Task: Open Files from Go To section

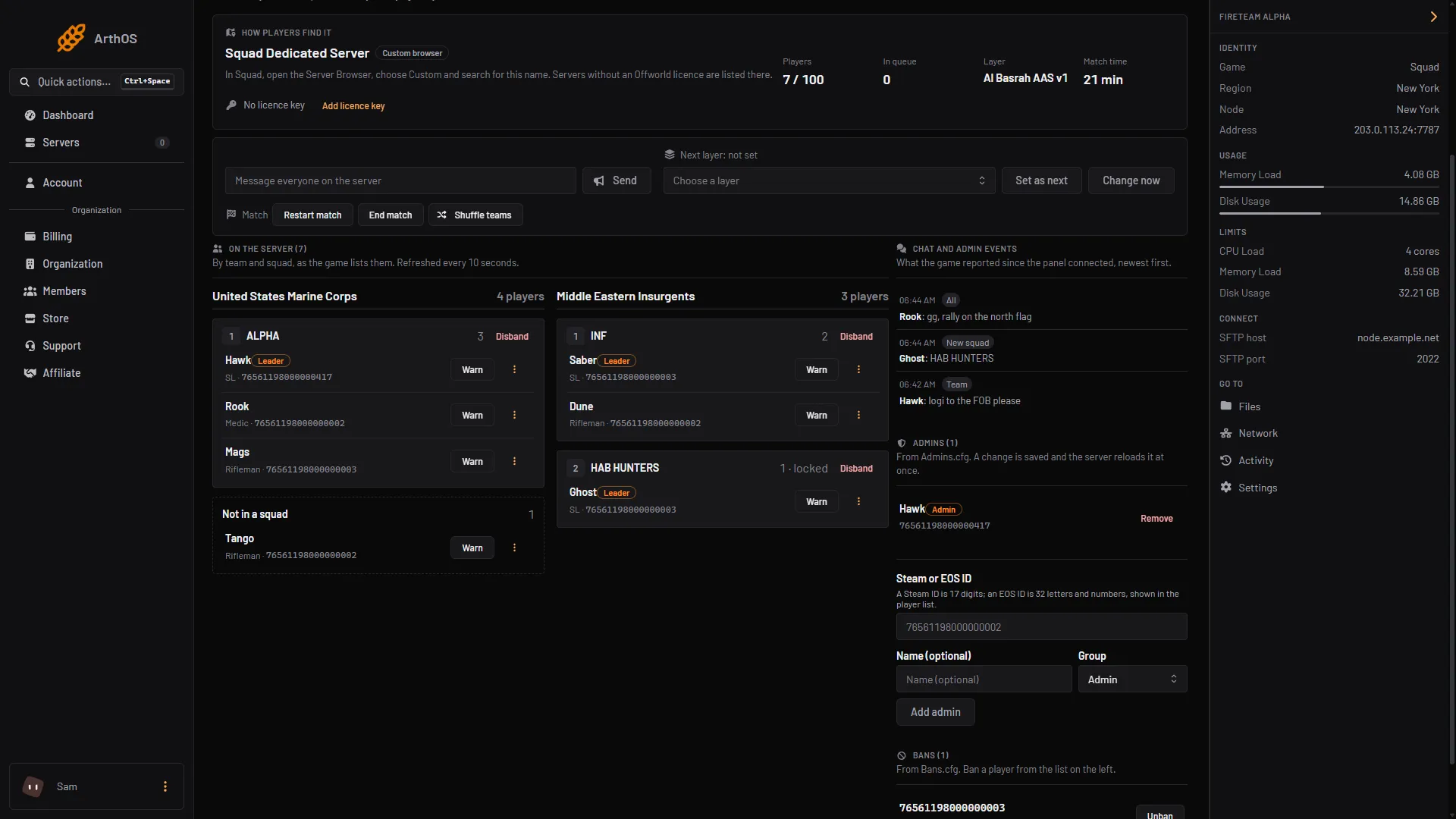Action: [x=1240, y=406]
